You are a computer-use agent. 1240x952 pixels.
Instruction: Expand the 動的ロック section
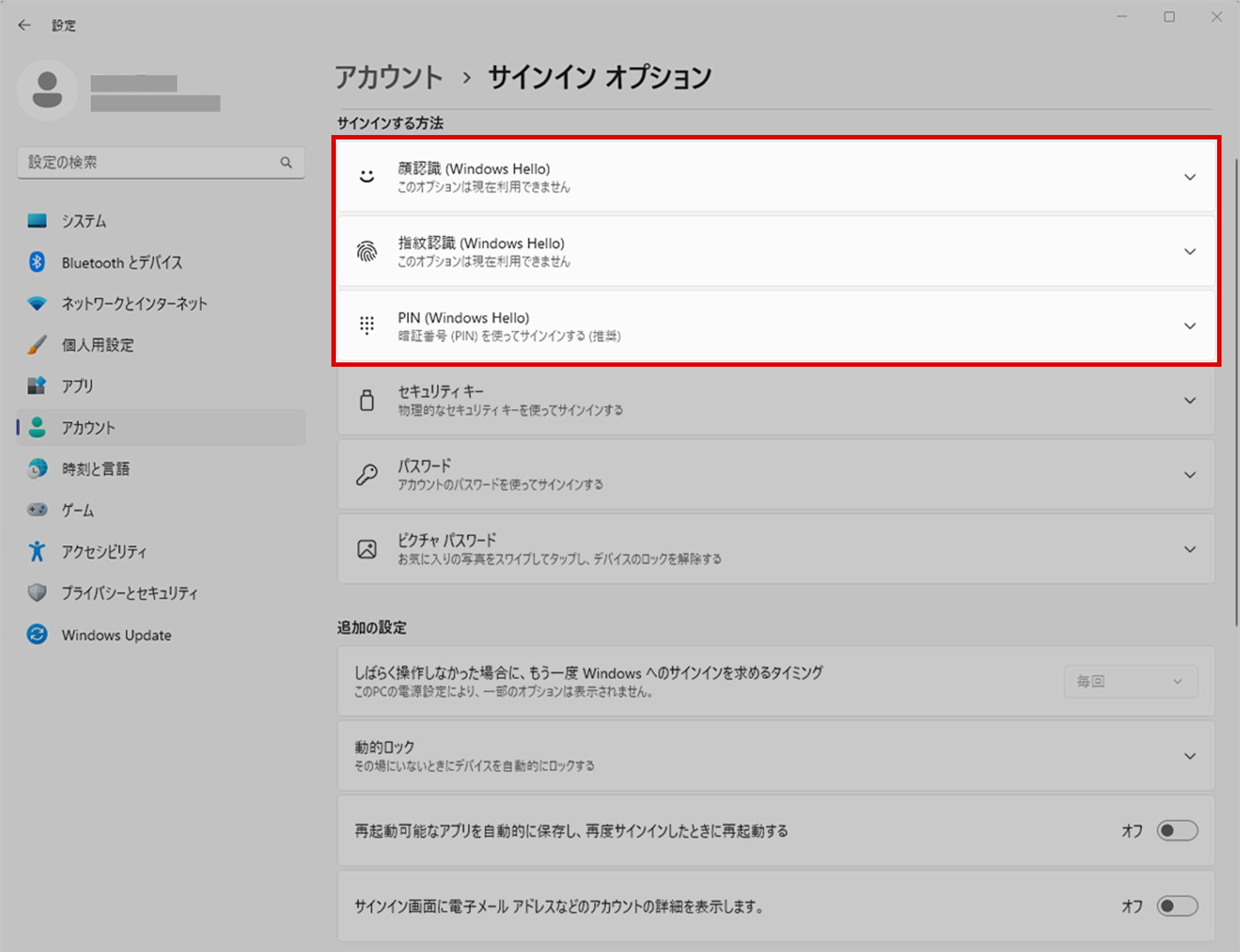[1190, 756]
